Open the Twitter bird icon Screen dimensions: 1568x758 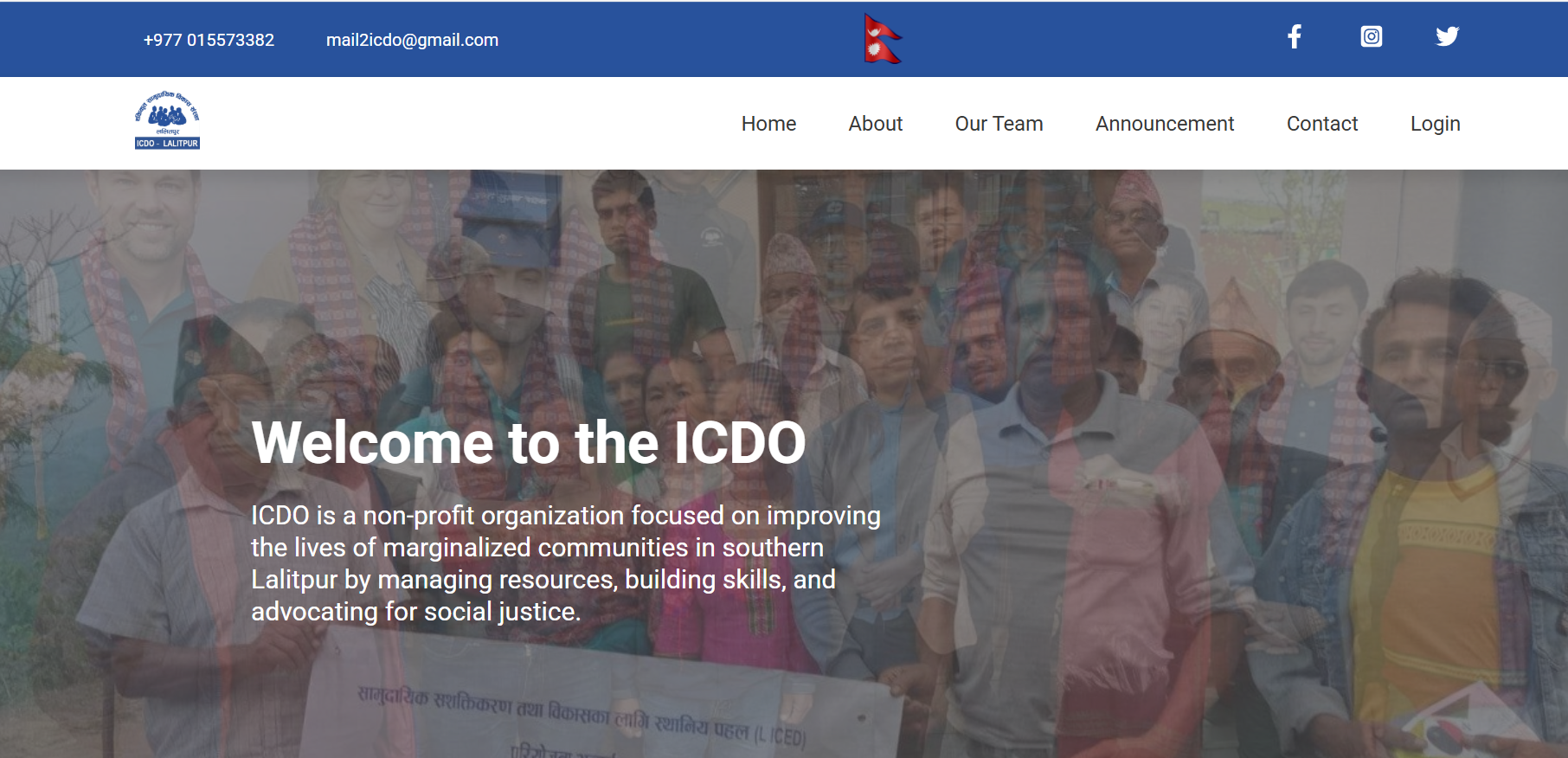point(1447,36)
